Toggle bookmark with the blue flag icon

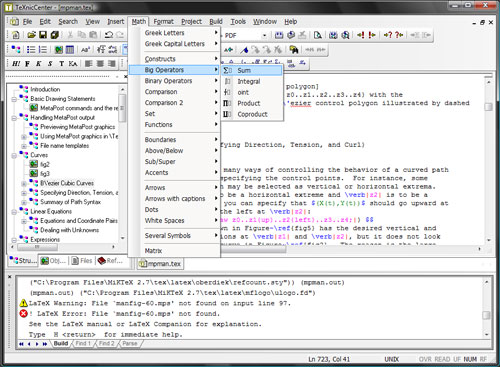pos(244,50)
